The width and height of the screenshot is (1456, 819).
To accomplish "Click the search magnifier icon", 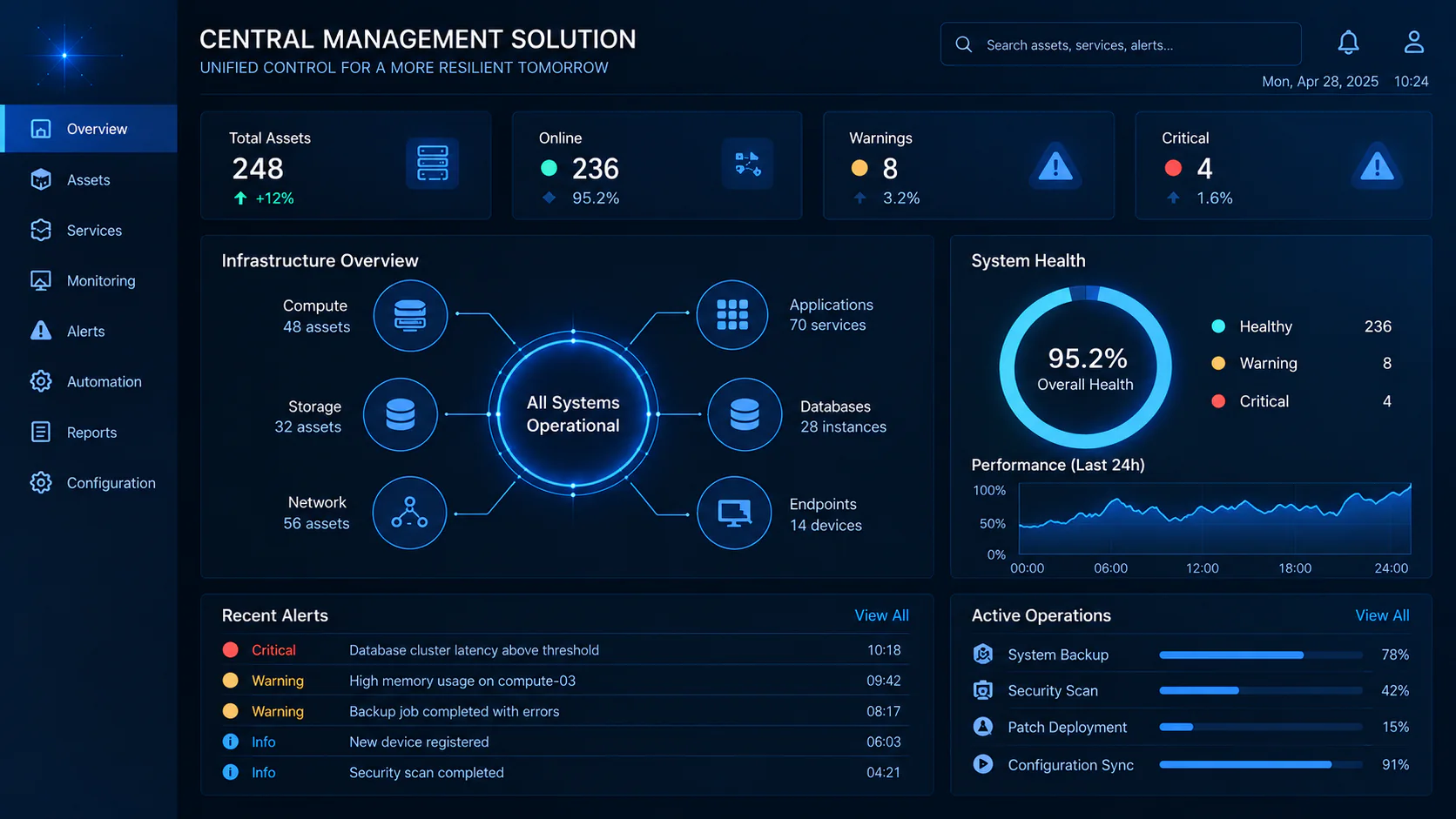I will [963, 44].
